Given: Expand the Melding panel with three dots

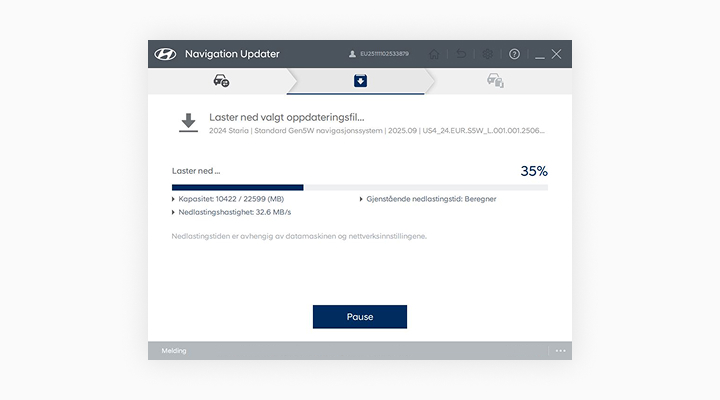Looking at the screenshot, I should [560, 351].
